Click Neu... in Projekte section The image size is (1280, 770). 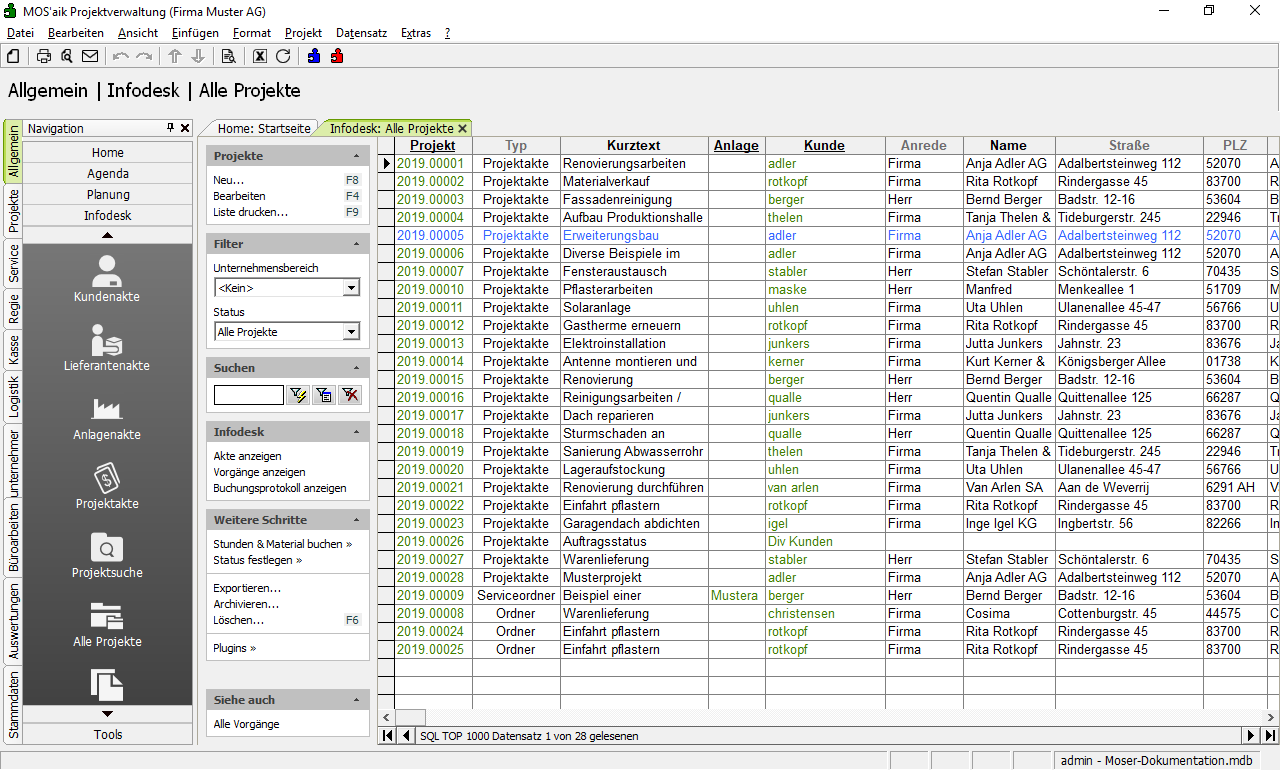[228, 180]
